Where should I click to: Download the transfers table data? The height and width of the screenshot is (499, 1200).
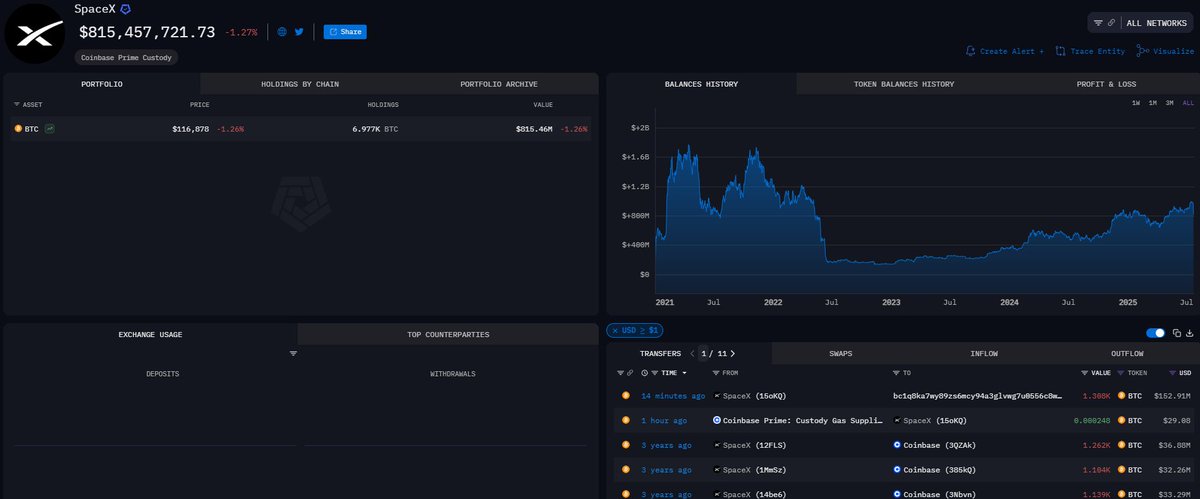[x=1190, y=333]
